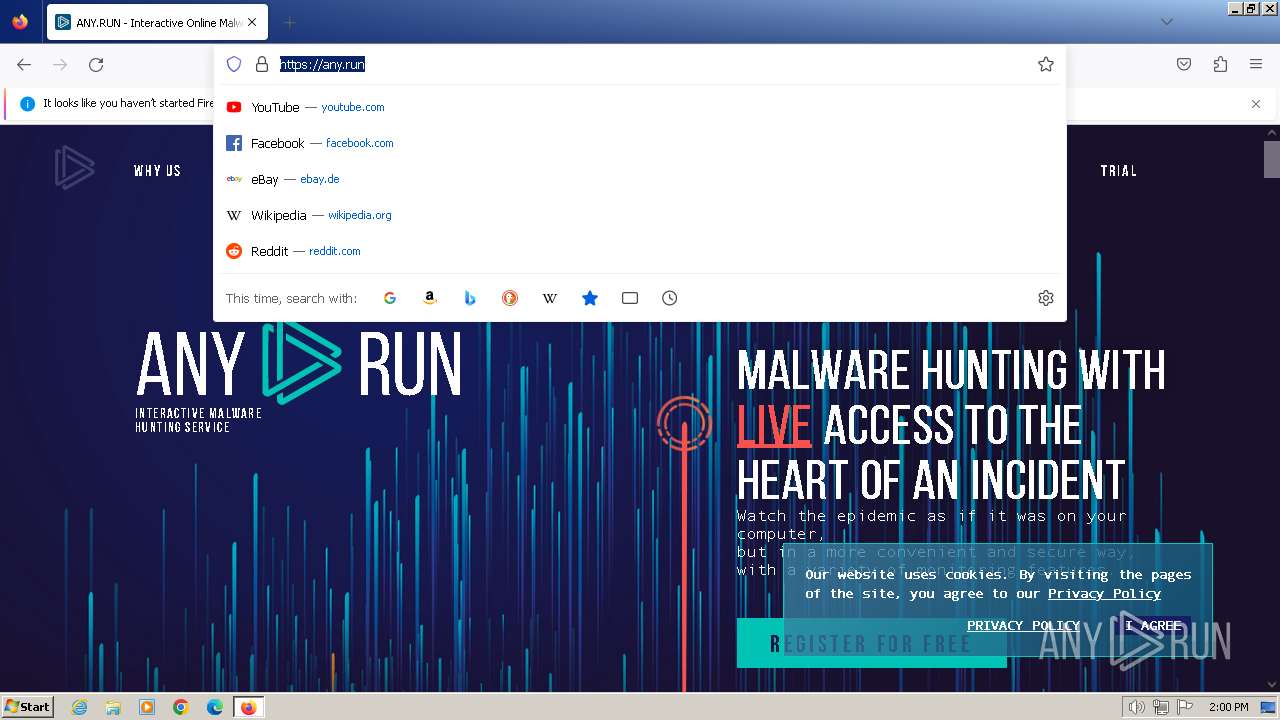Open the Extensions panel

point(1220,64)
